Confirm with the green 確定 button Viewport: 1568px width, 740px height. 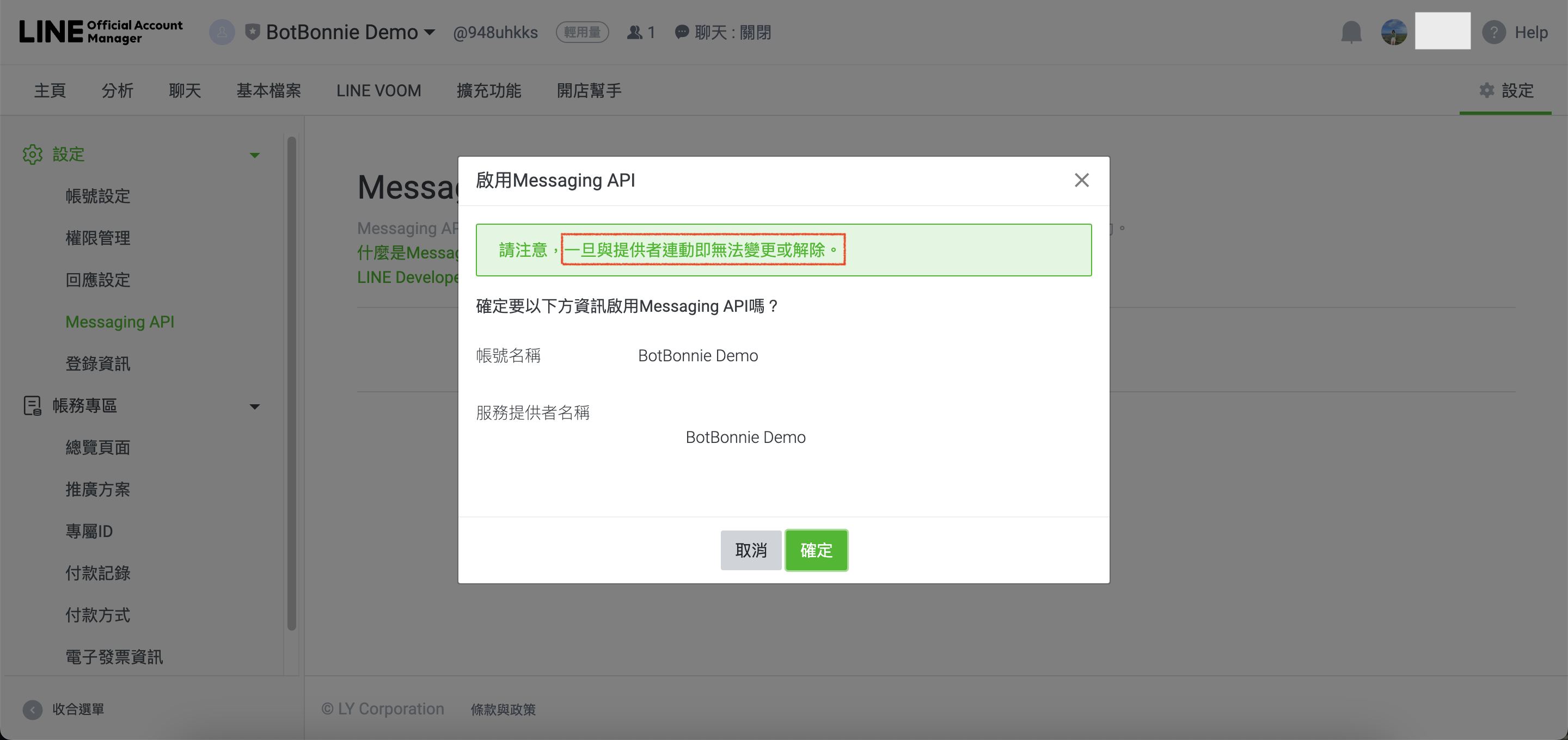(x=816, y=550)
